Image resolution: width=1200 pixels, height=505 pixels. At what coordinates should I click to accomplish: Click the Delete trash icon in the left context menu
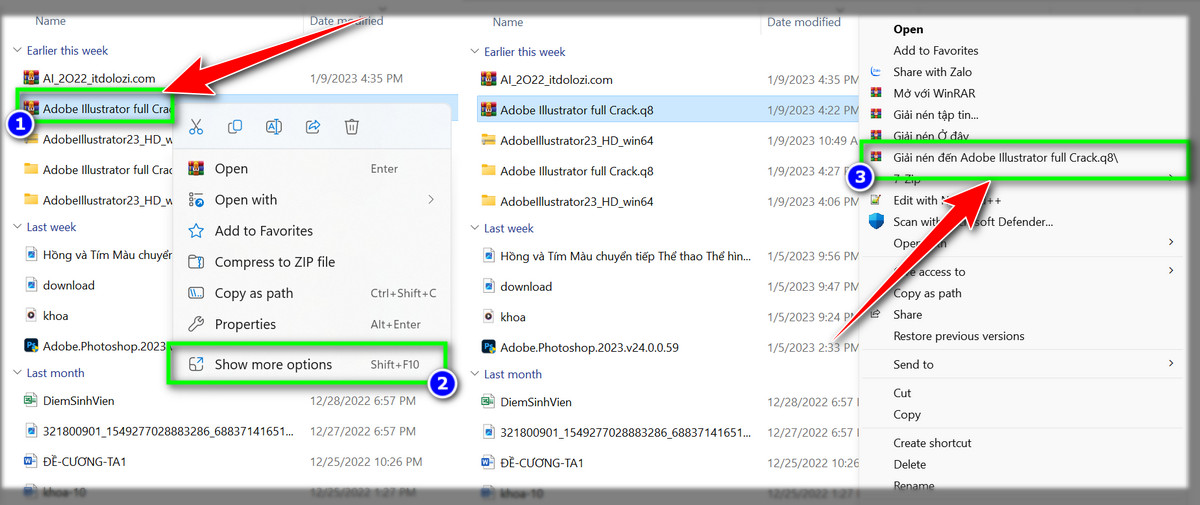351,127
